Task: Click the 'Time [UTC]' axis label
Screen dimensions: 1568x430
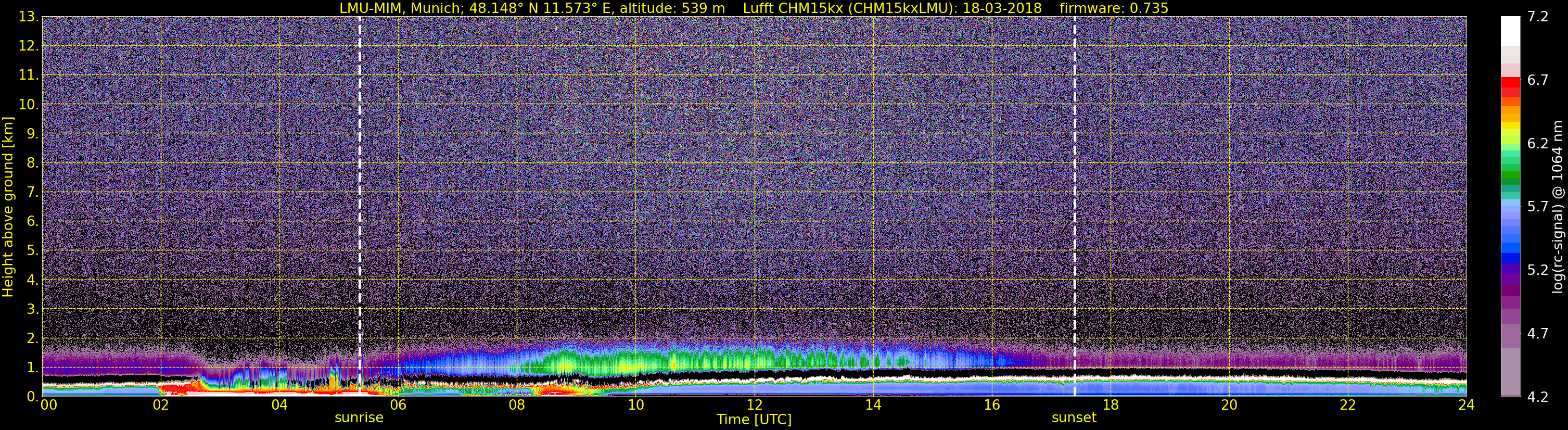Action: pyautogui.click(x=754, y=419)
